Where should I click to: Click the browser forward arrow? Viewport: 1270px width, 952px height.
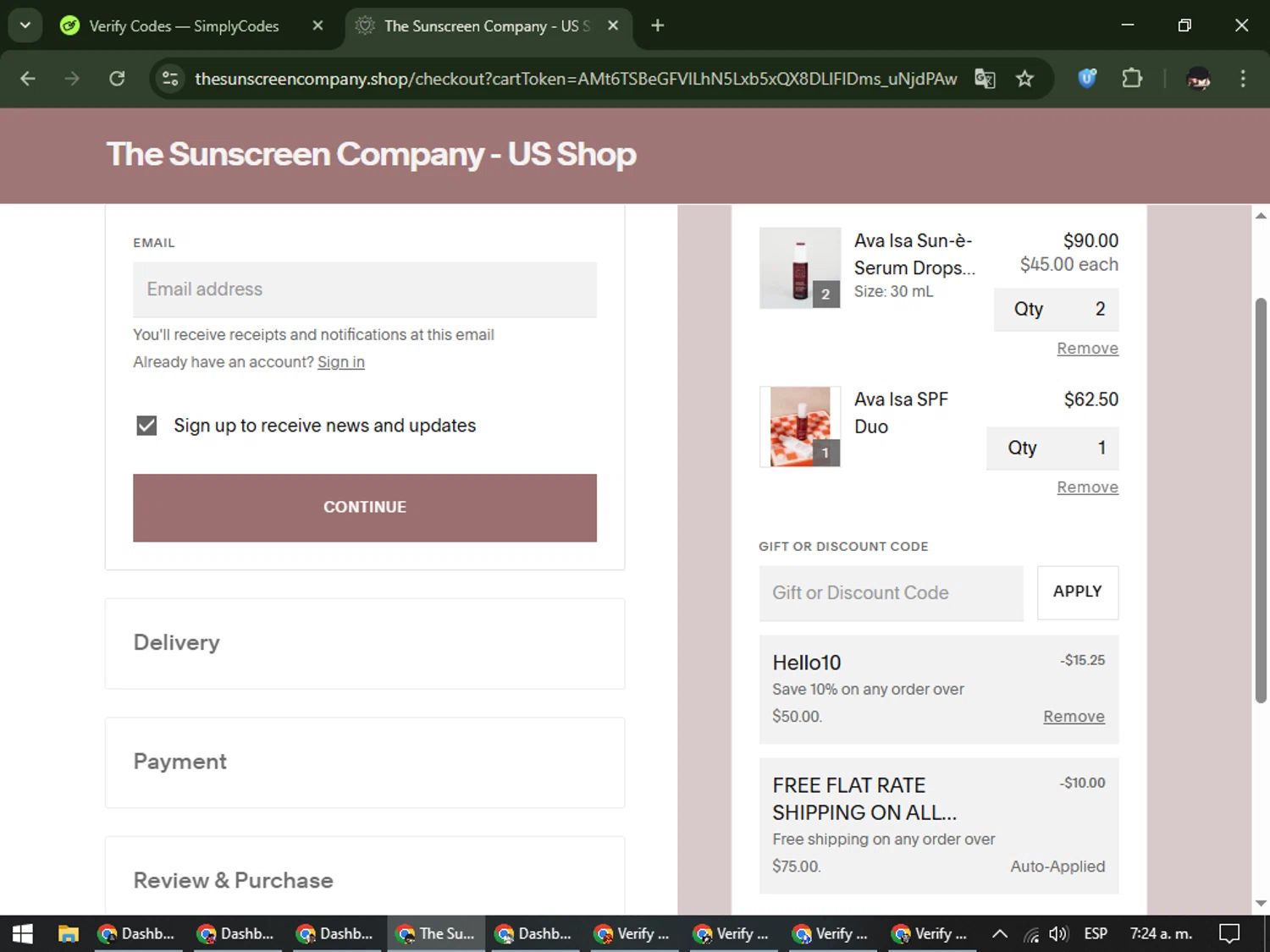[72, 79]
